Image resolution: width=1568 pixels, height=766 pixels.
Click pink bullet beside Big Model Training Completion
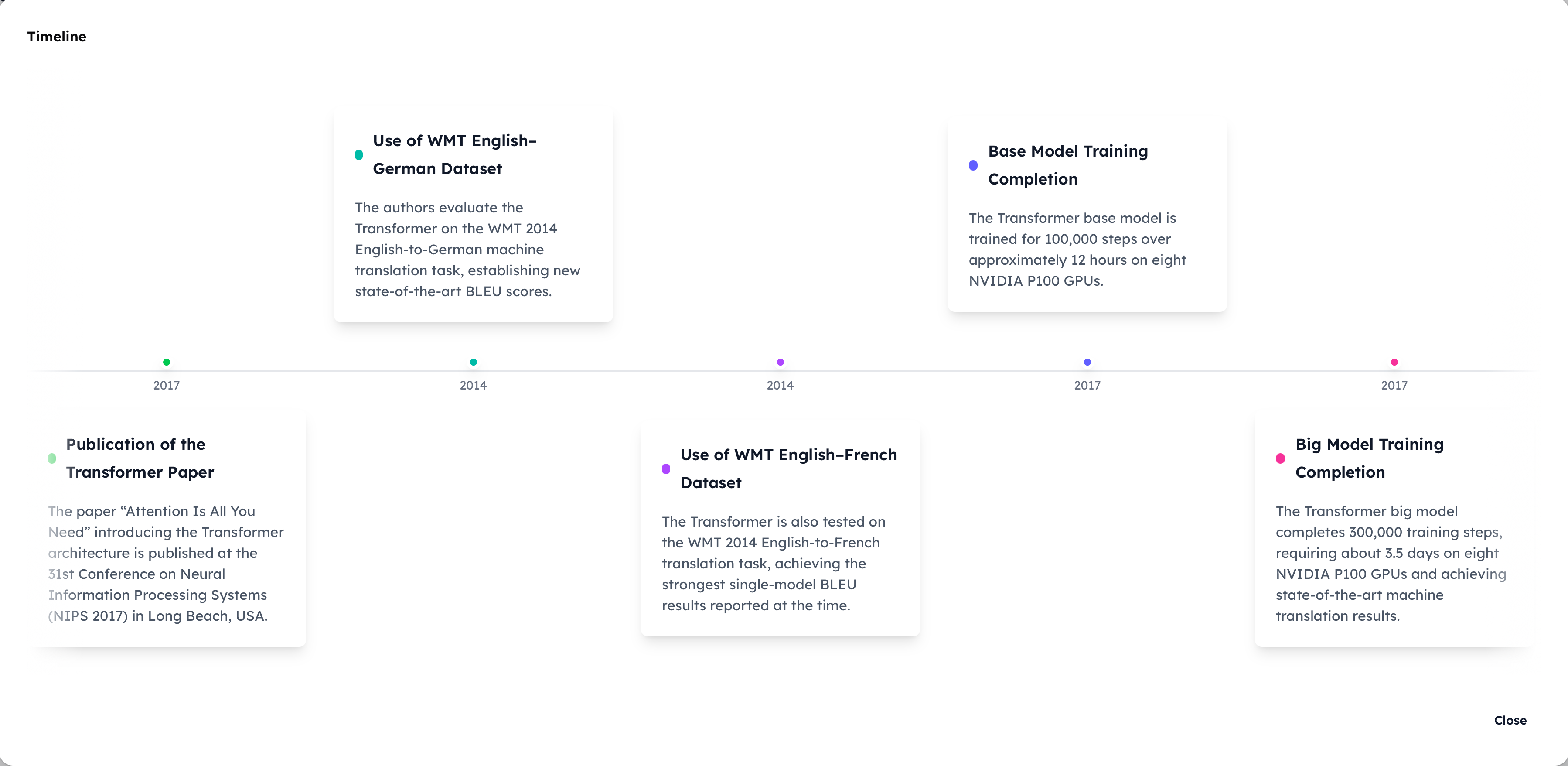pyautogui.click(x=1280, y=458)
